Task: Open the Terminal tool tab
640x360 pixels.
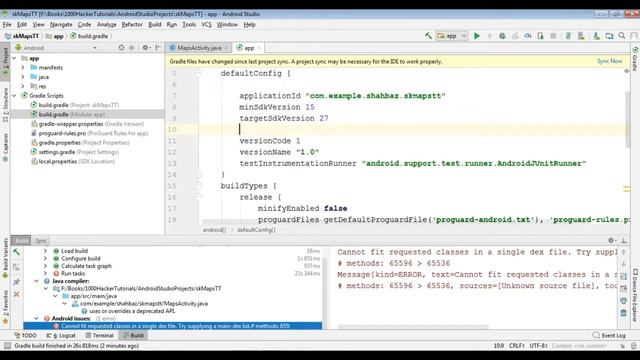Action: (x=99, y=336)
